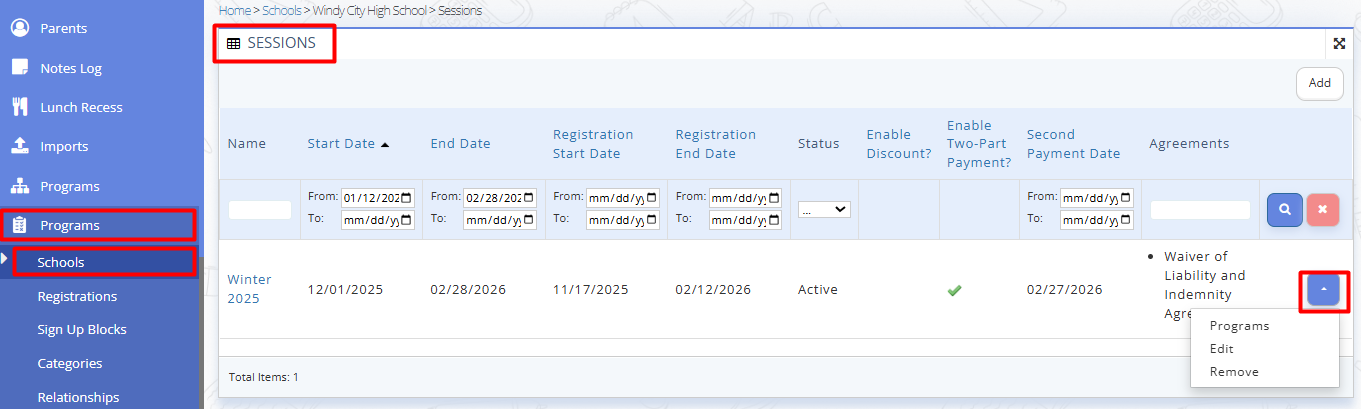This screenshot has height=409, width=1361.
Task: Click the Name filter text field
Action: (x=260, y=210)
